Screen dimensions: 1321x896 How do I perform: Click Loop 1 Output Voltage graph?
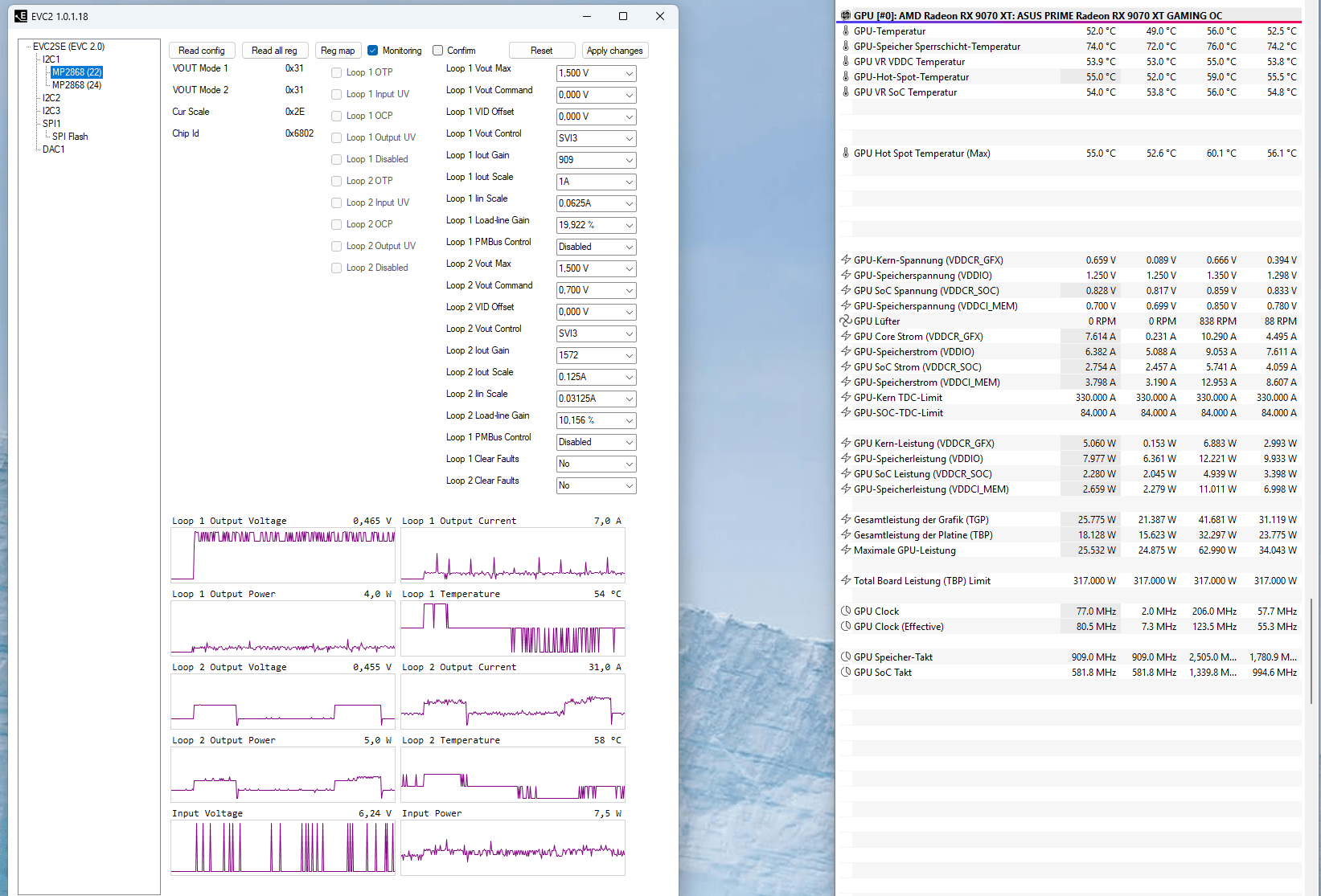click(283, 555)
